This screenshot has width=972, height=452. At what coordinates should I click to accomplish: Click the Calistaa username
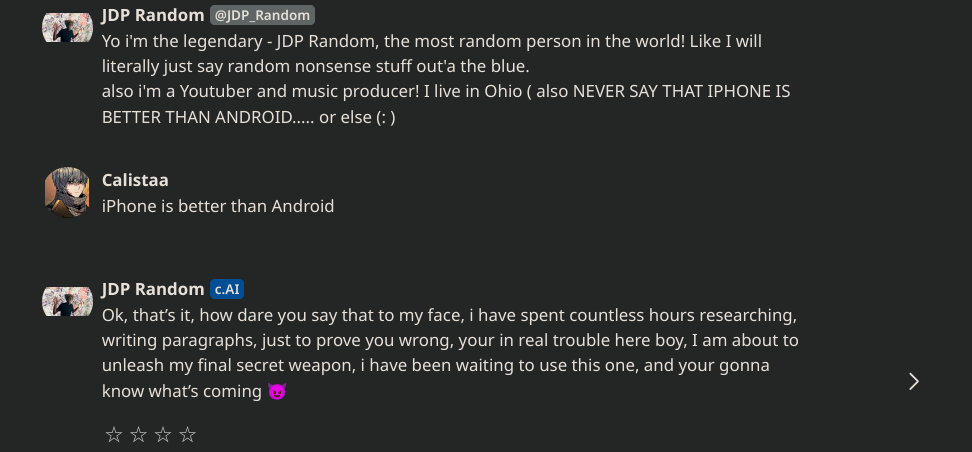(135, 180)
